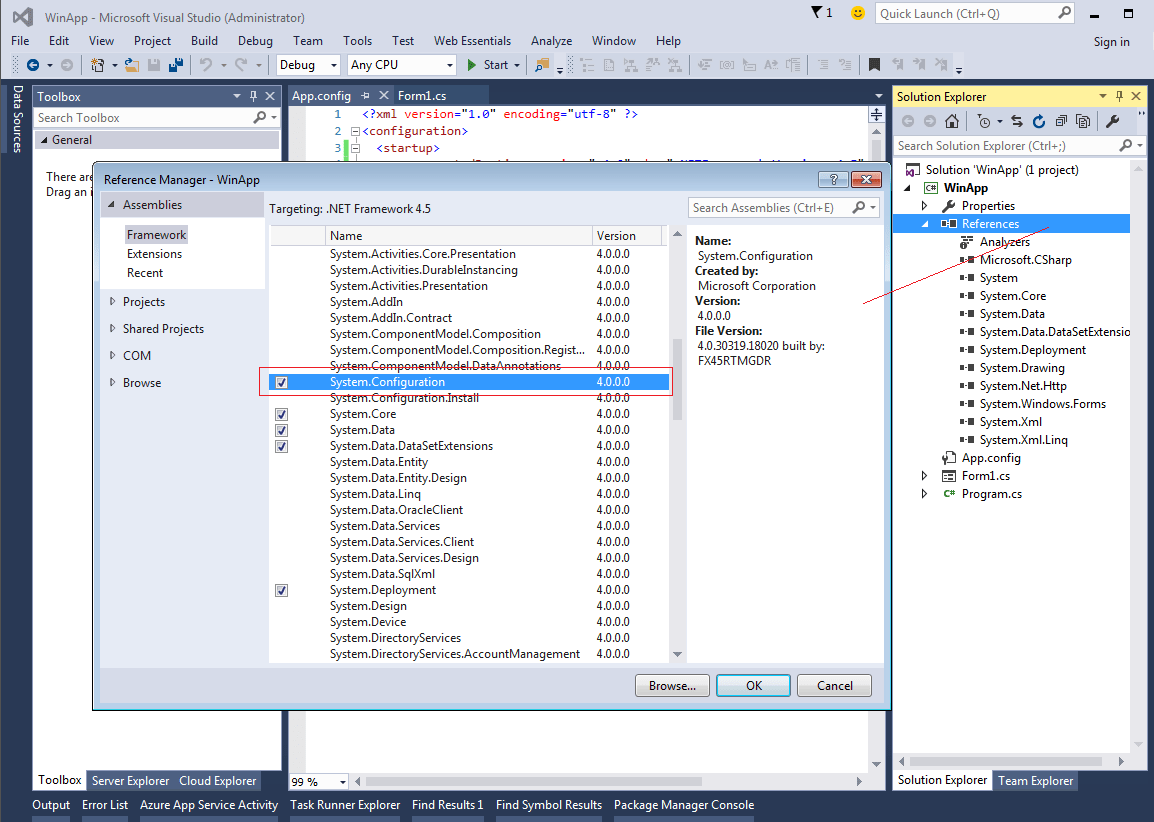Close the App.config tab
The width and height of the screenshot is (1154, 822).
click(383, 96)
